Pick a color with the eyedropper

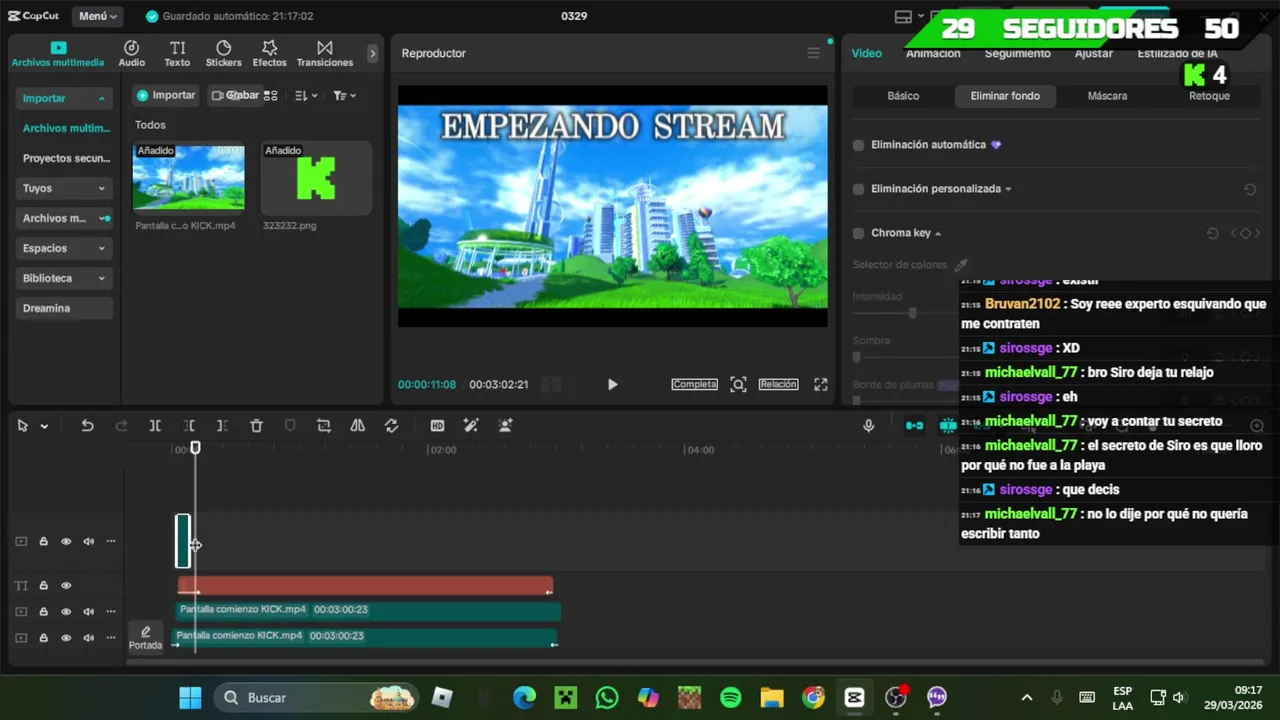[961, 265]
